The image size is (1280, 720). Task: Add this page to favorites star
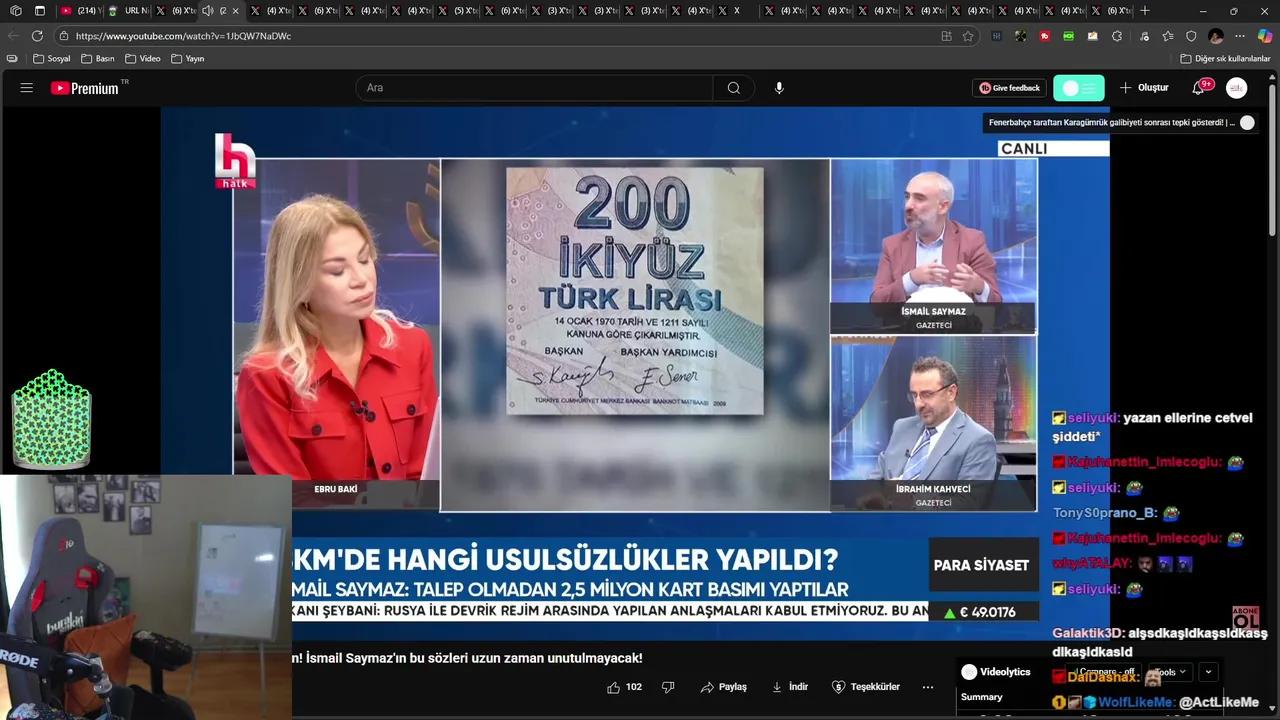(x=968, y=36)
